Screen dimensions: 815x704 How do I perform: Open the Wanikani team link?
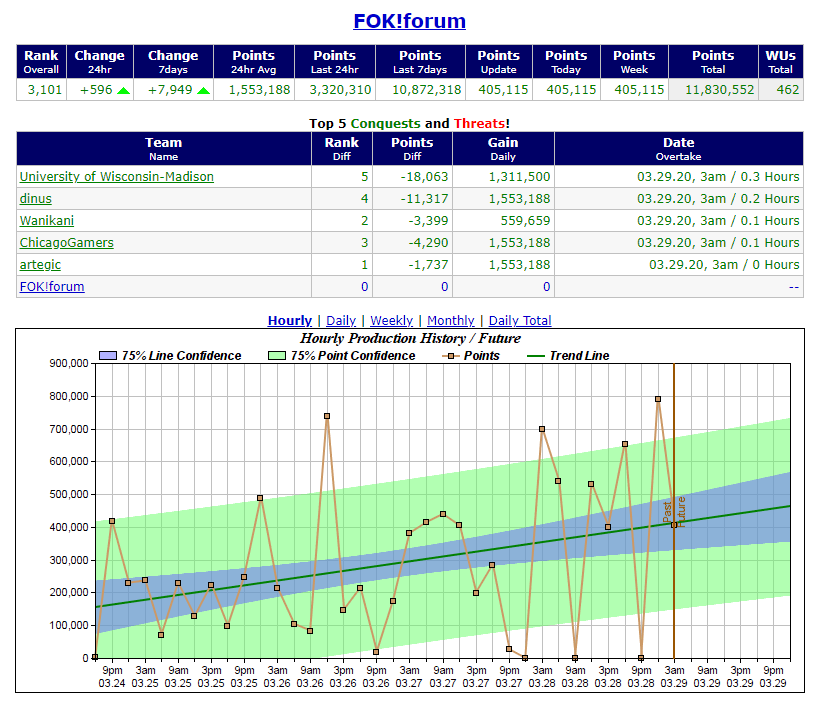(x=47, y=220)
